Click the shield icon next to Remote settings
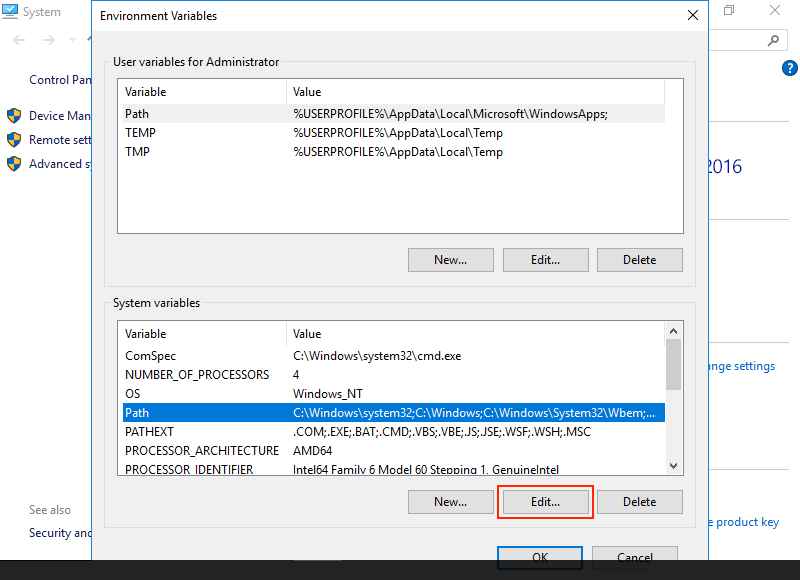Viewport: 800px width, 580px height. tap(14, 139)
